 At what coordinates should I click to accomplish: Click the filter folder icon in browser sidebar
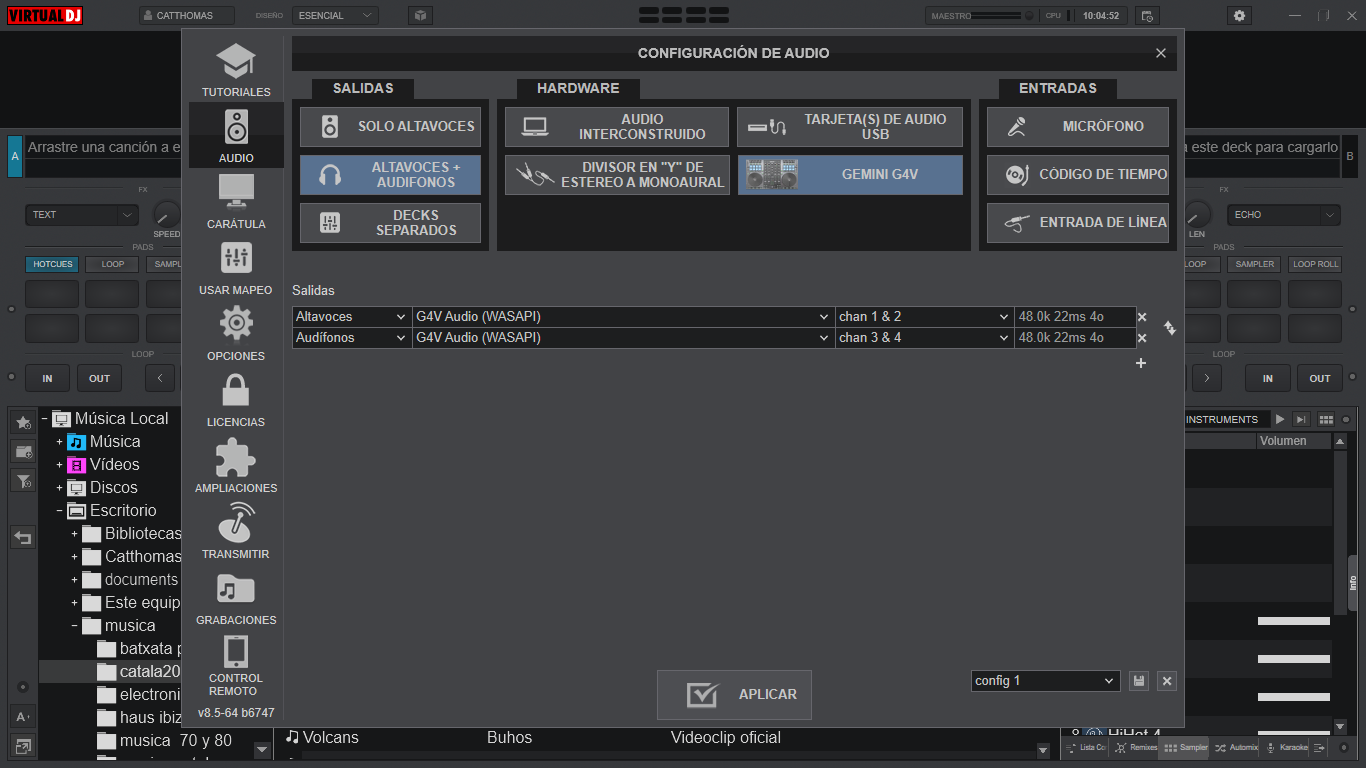[23, 481]
